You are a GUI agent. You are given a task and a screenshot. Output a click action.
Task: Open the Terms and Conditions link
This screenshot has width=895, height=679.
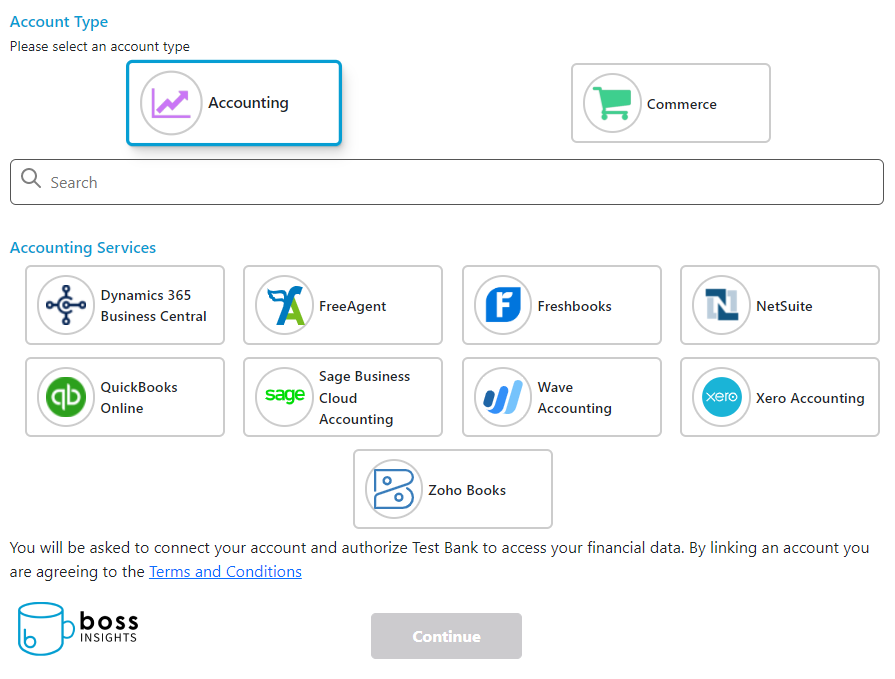(225, 572)
